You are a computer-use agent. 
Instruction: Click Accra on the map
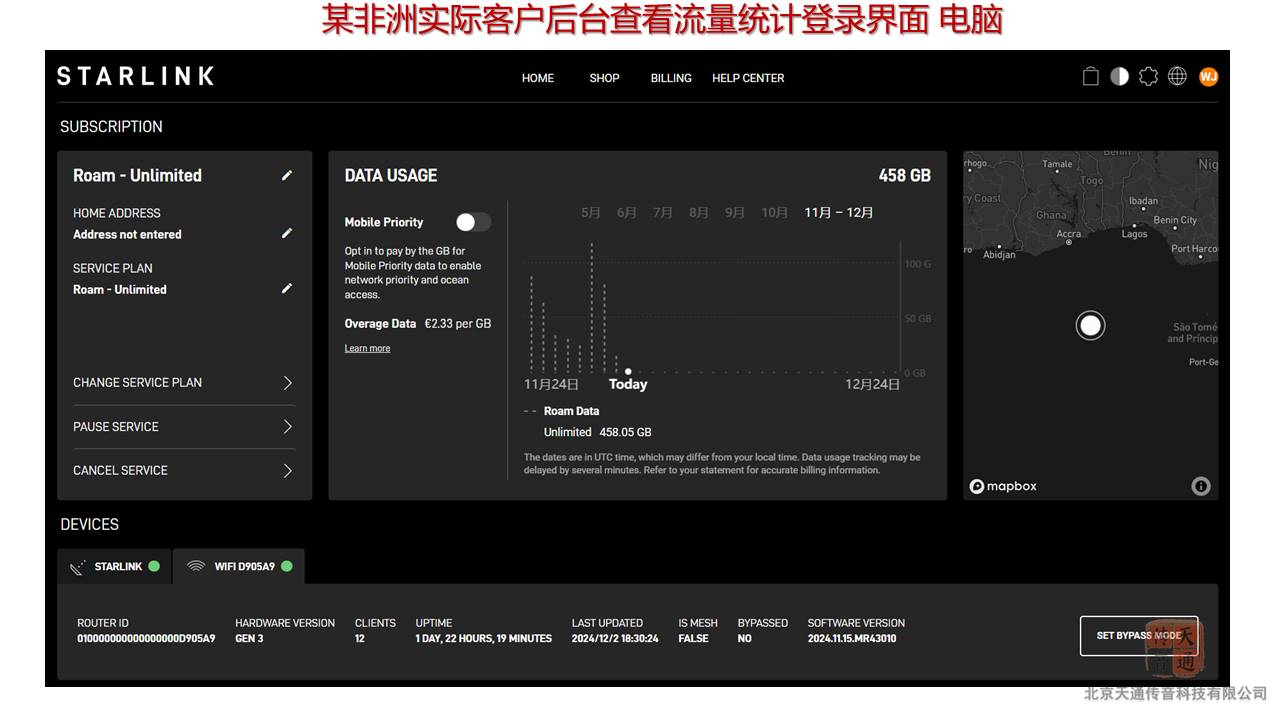(1069, 235)
